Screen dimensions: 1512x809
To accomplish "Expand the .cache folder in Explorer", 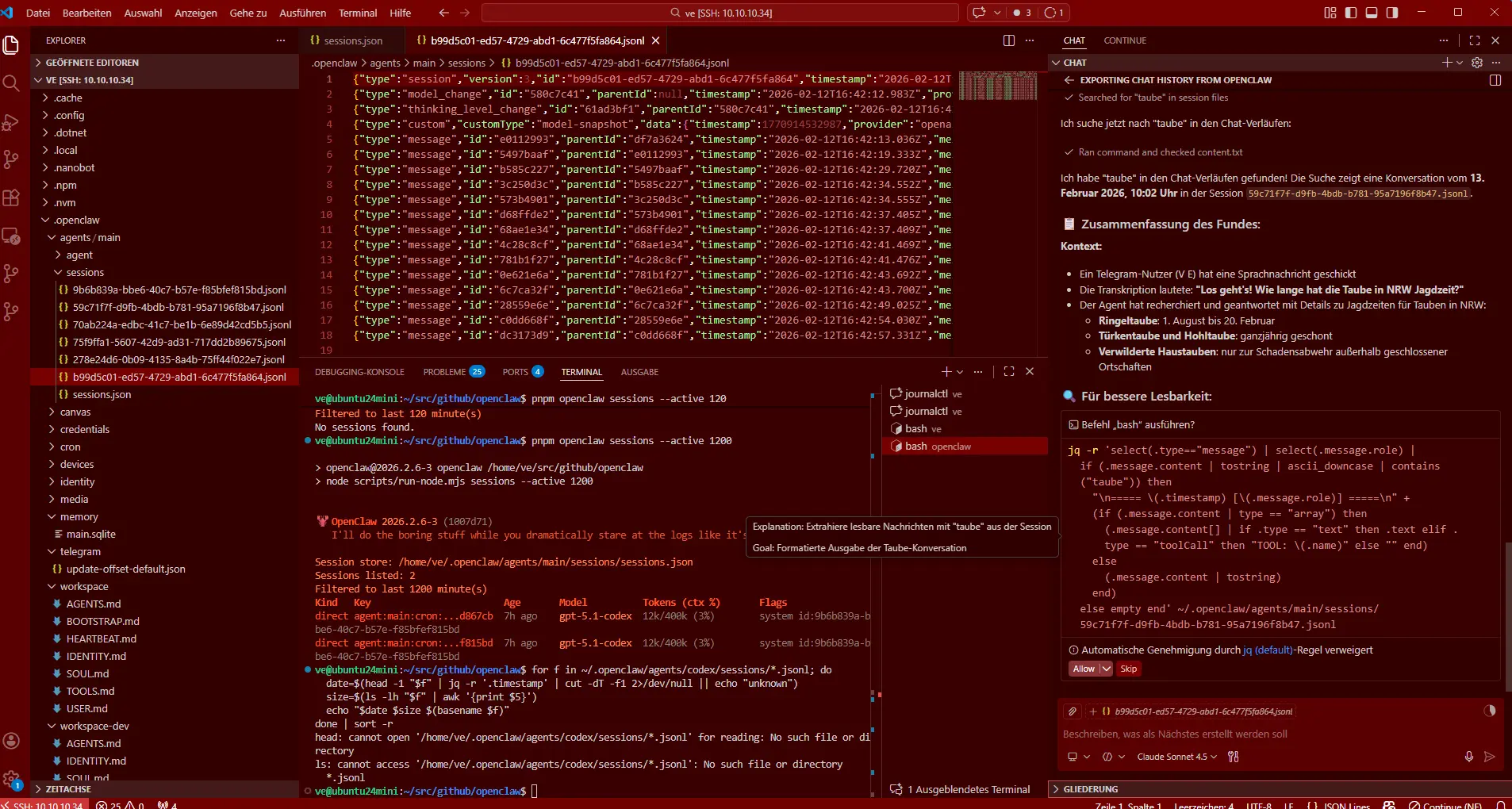I will (68, 98).
